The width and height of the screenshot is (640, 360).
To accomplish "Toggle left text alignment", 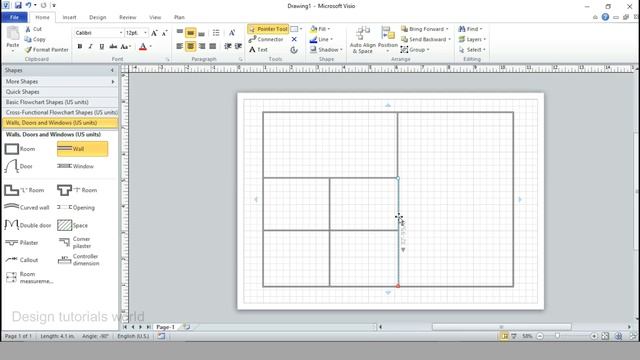I will click(x=180, y=46).
